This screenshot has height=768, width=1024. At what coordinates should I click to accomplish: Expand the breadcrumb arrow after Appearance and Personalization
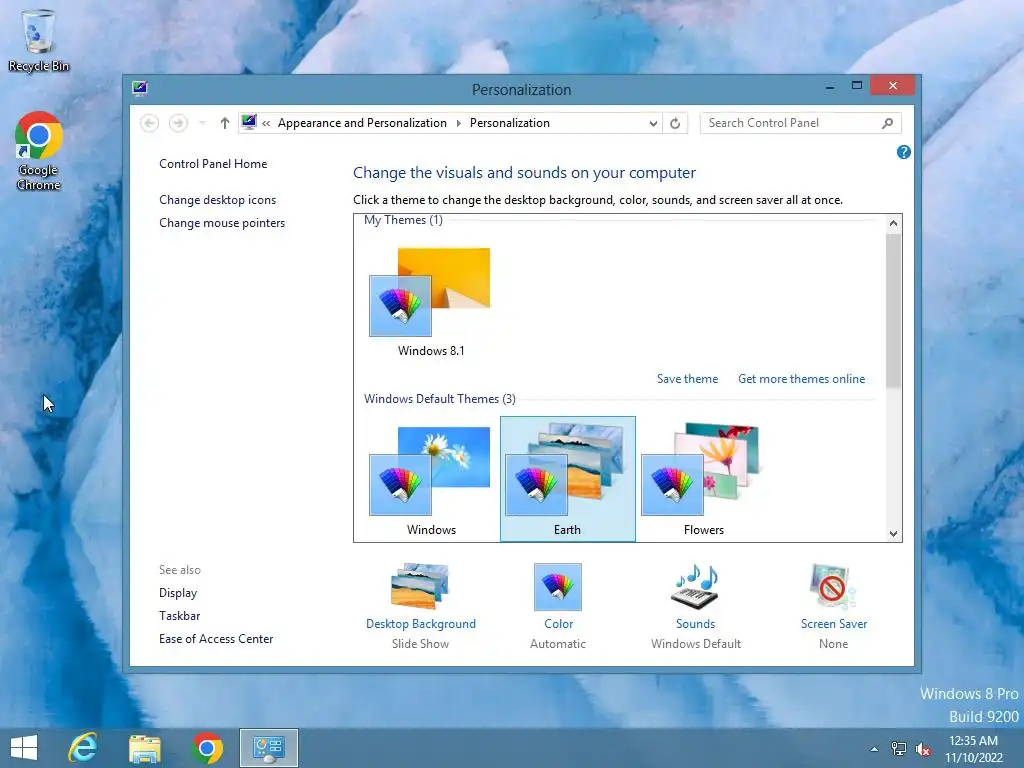click(458, 123)
